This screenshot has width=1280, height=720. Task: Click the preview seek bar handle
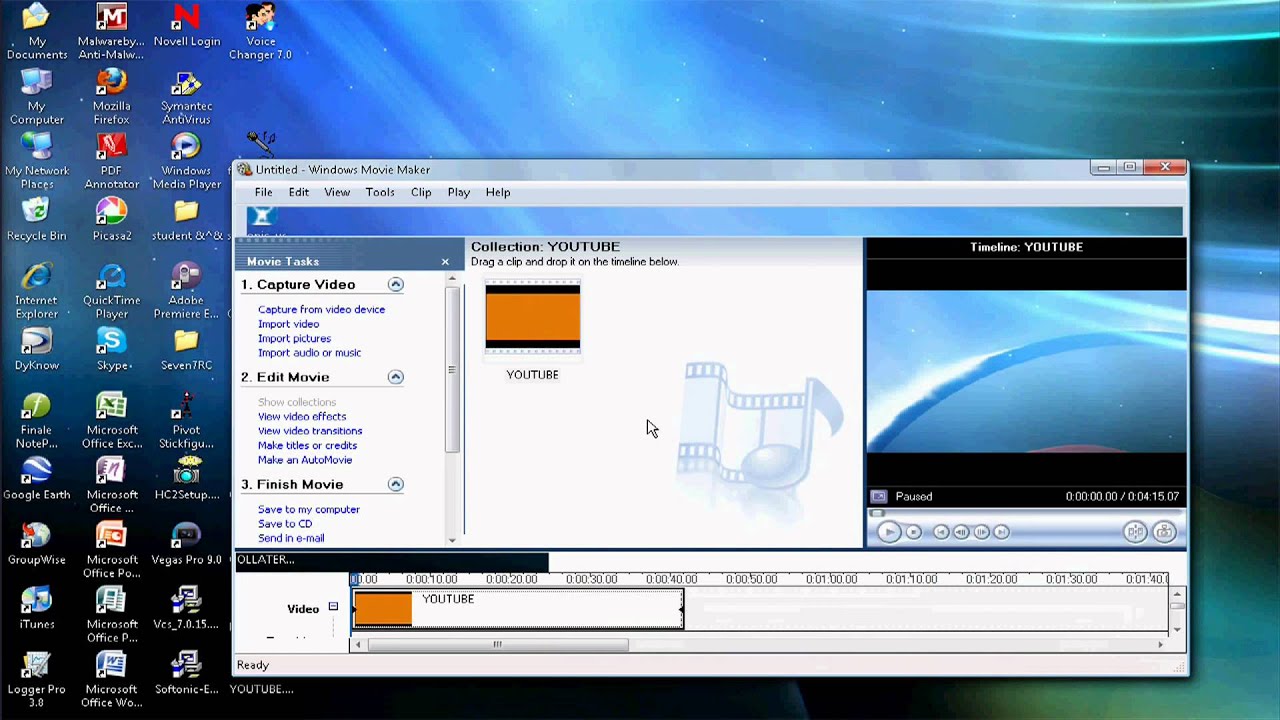(877, 513)
